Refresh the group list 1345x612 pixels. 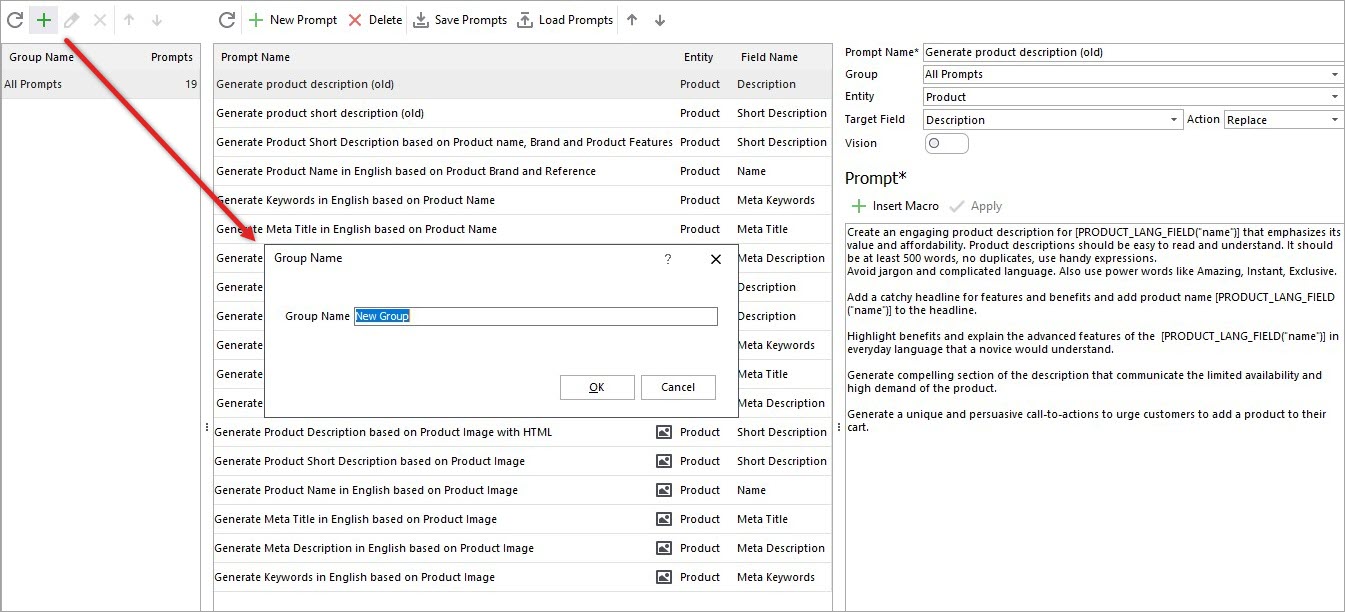(14, 19)
